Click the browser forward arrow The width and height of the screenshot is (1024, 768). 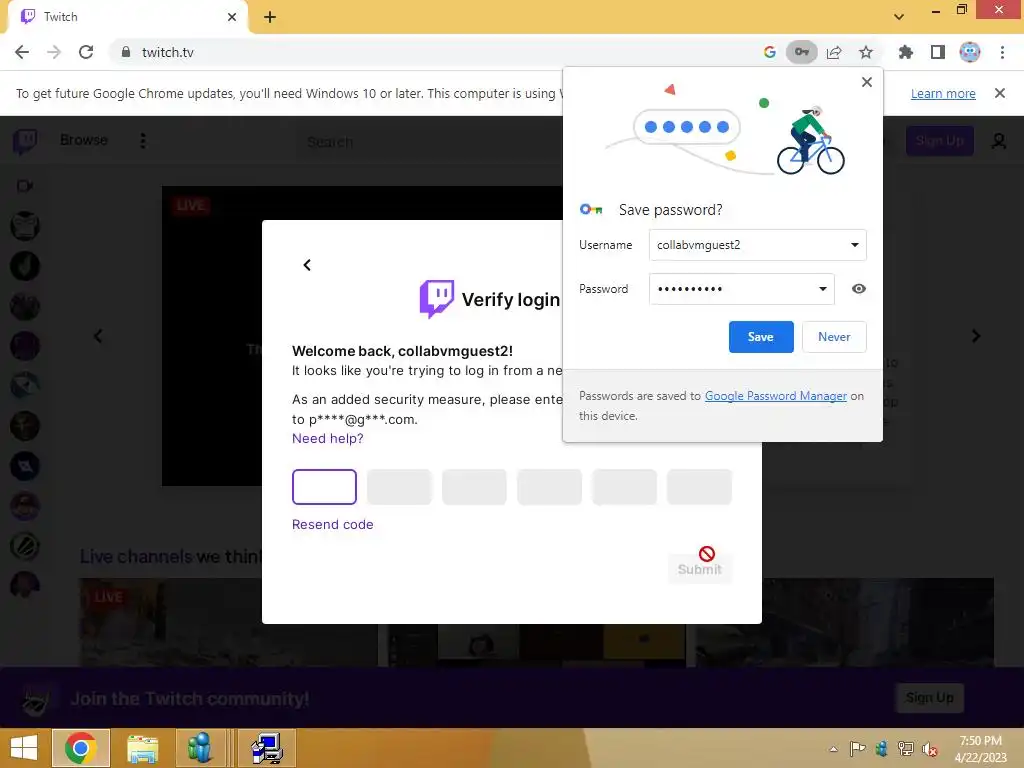pos(54,52)
